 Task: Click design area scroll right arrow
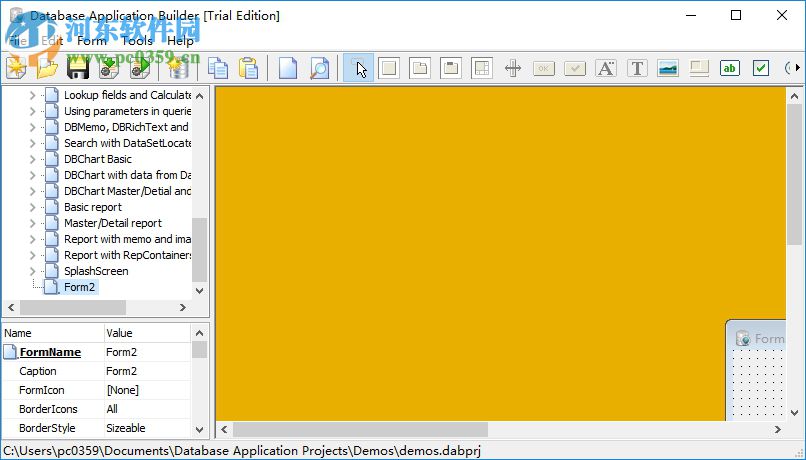(777, 429)
